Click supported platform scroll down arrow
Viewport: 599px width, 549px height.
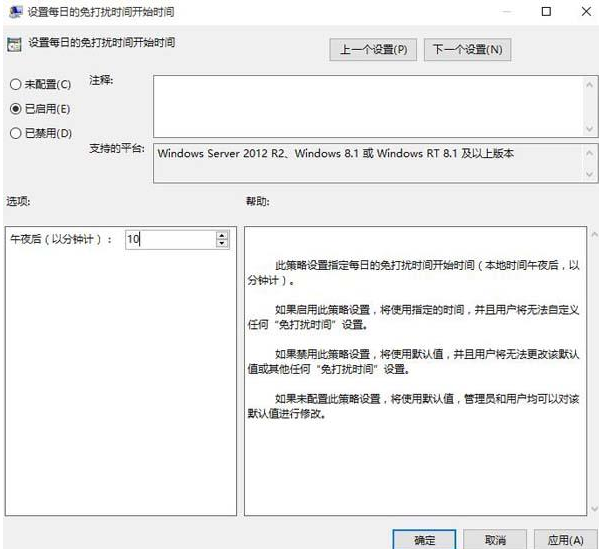click(589, 175)
